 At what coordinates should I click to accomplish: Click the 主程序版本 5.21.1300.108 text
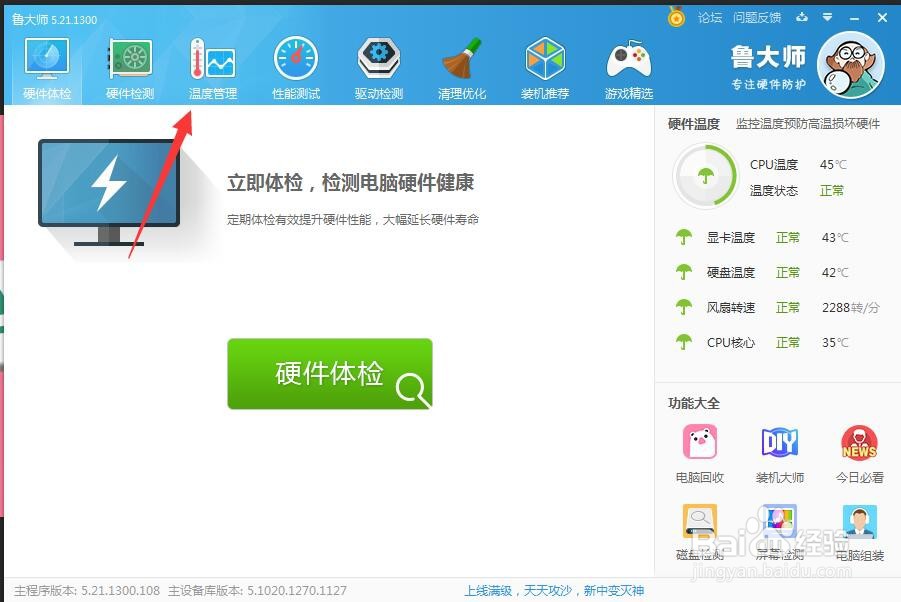[x=87, y=591]
